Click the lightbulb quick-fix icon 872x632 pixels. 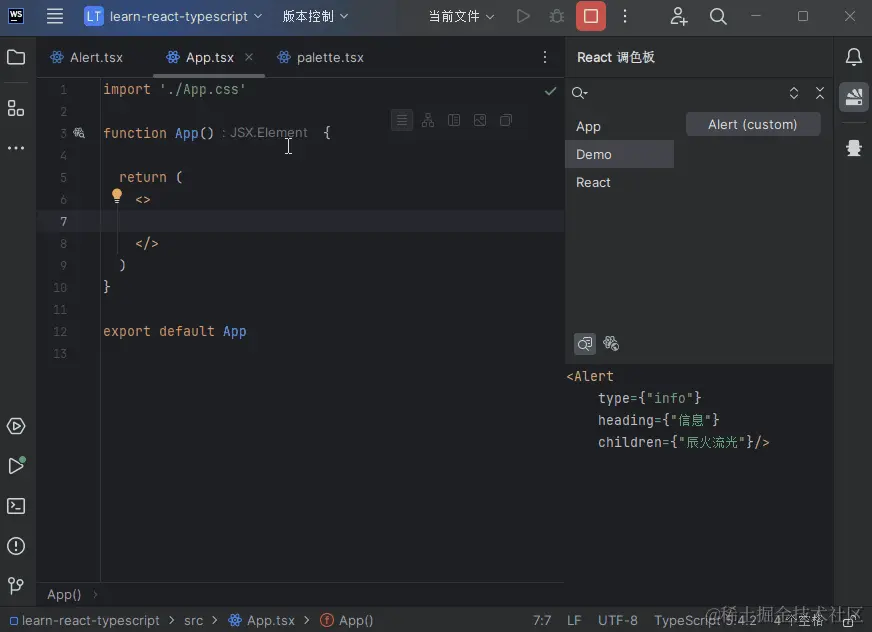point(117,195)
